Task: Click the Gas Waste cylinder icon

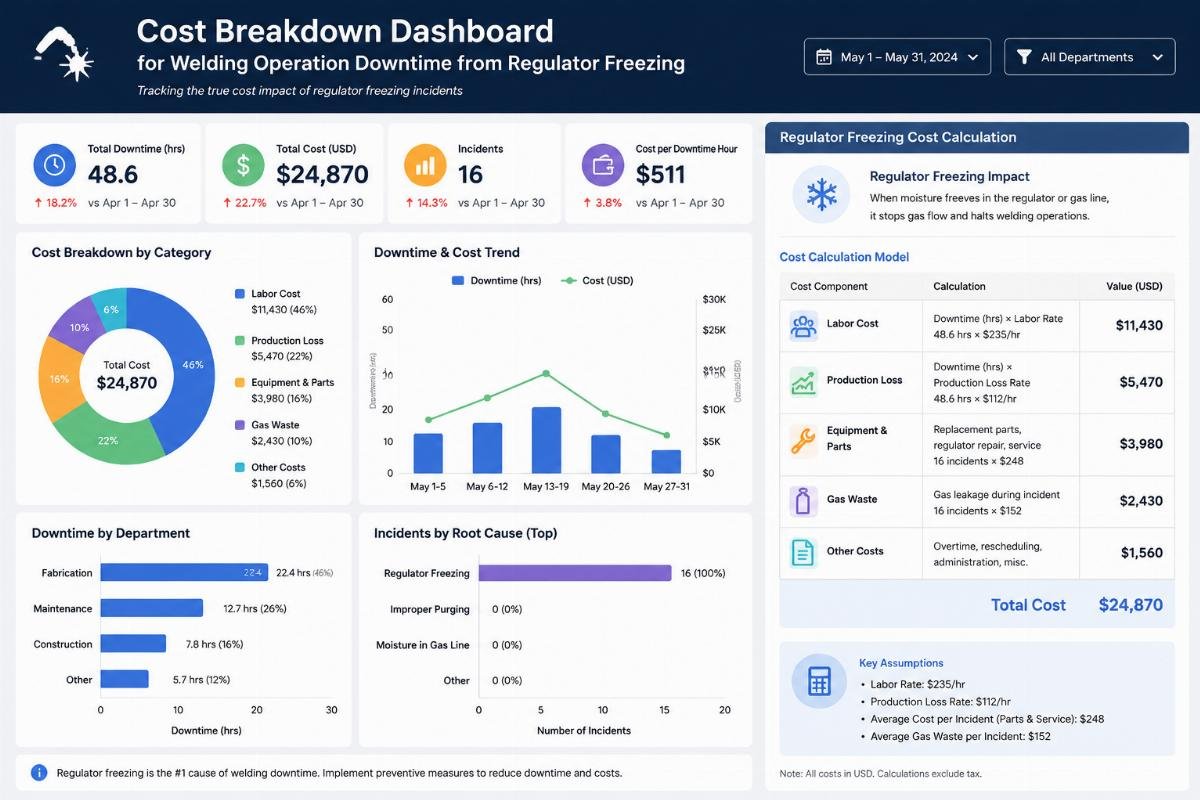Action: tap(803, 500)
